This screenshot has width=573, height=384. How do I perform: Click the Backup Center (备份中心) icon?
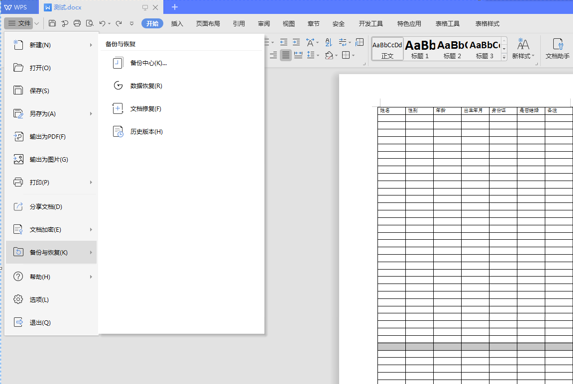pyautogui.click(x=118, y=63)
